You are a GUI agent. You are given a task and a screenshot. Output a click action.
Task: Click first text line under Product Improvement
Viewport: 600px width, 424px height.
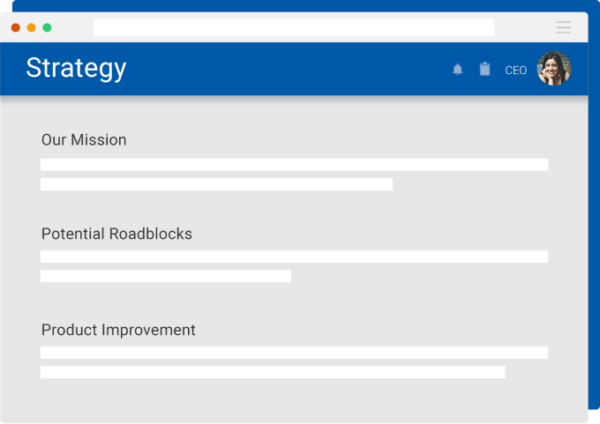pos(294,353)
